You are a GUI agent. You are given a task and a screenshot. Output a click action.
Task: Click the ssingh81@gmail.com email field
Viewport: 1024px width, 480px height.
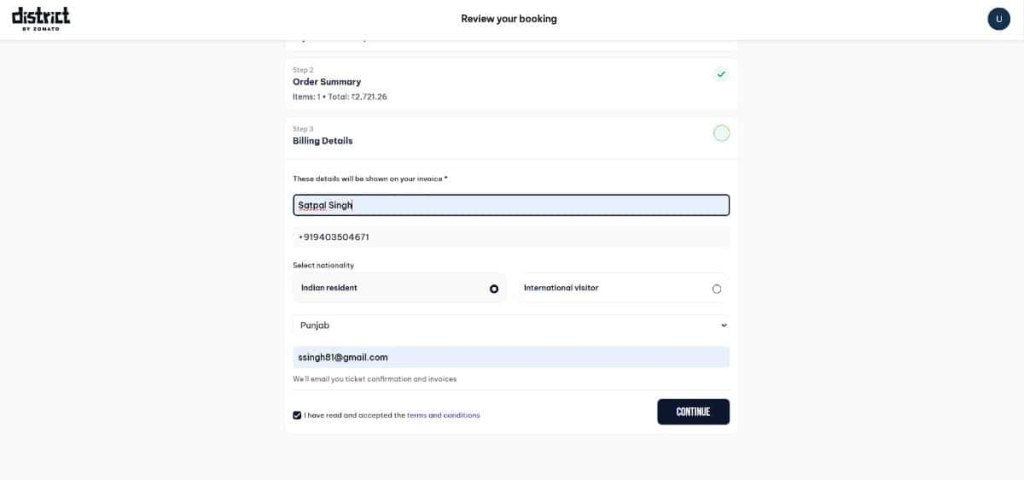pos(510,357)
